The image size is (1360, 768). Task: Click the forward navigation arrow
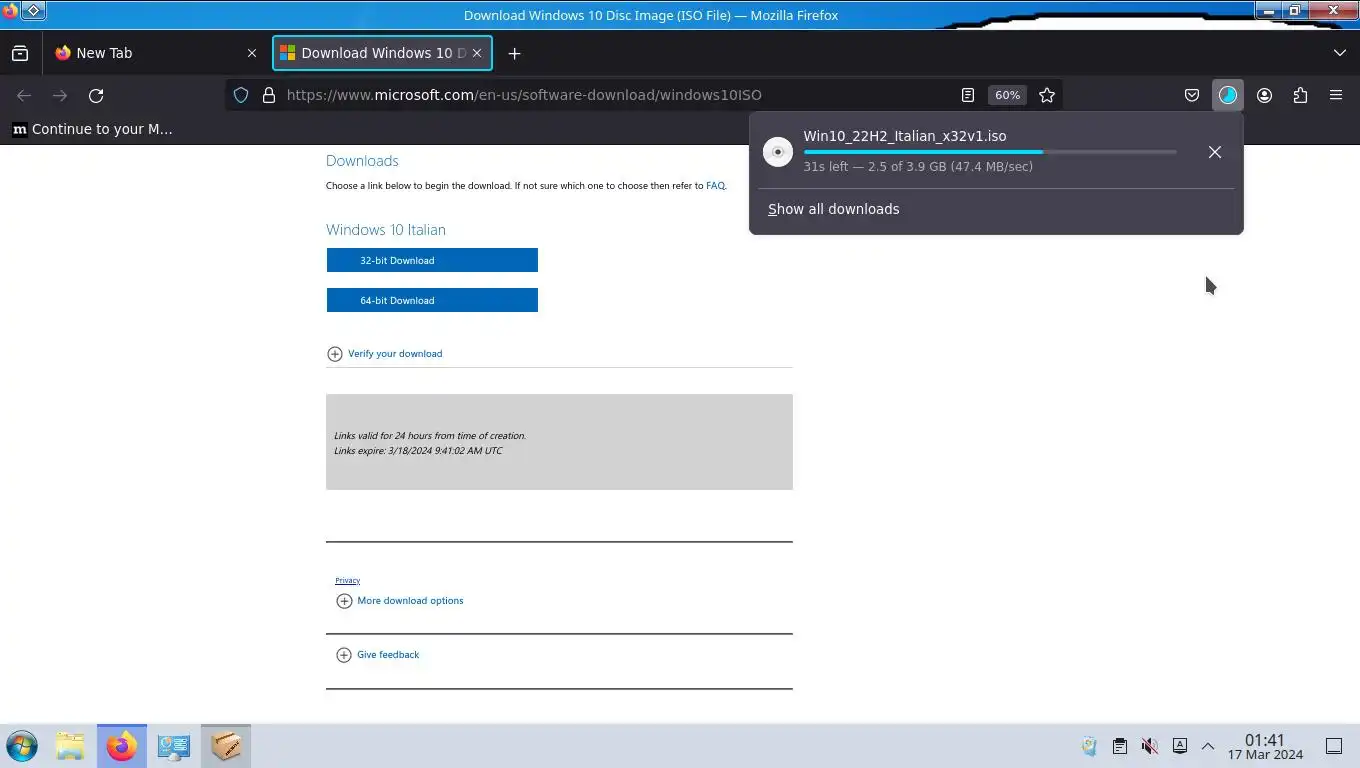click(60, 95)
